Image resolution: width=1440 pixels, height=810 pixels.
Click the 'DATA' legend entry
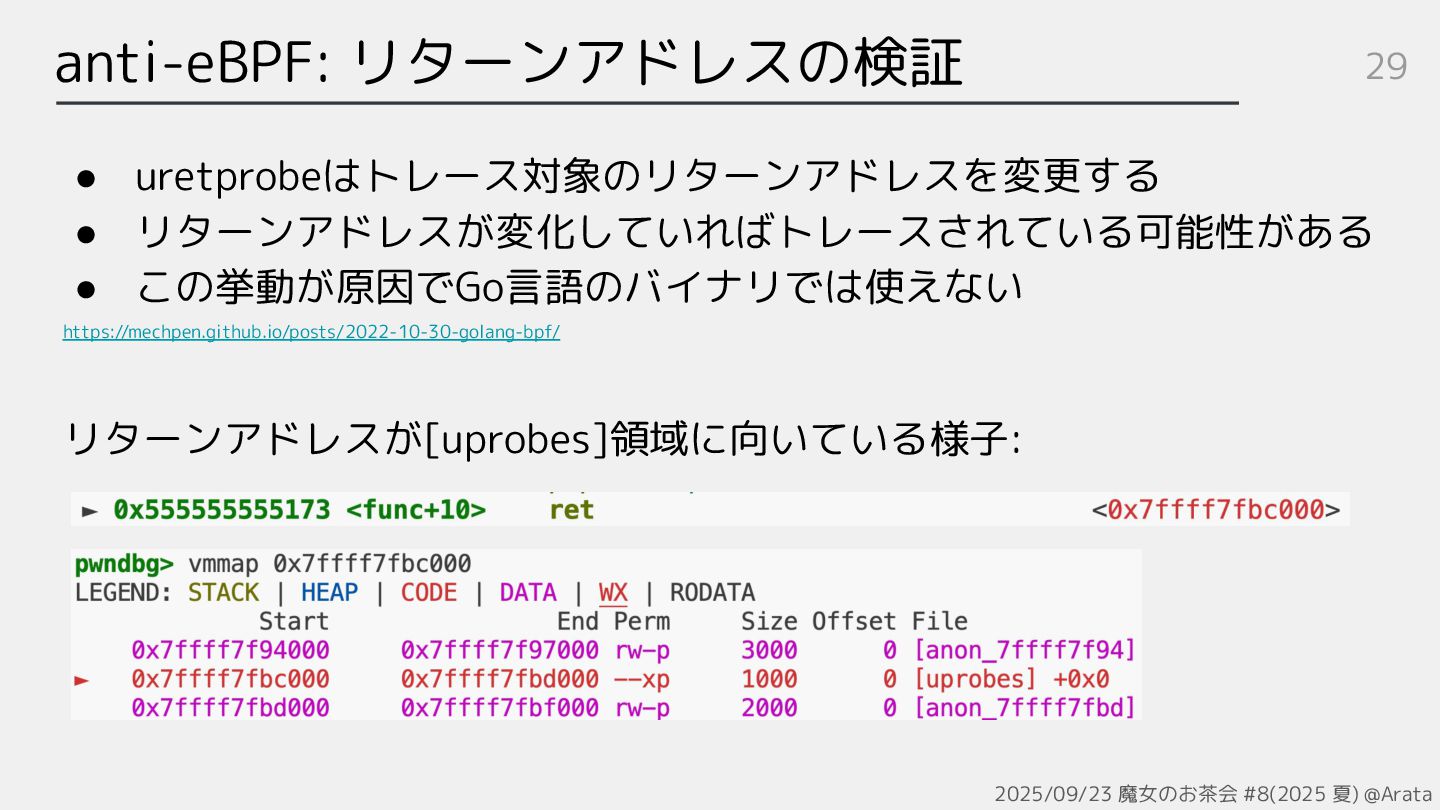click(x=528, y=592)
